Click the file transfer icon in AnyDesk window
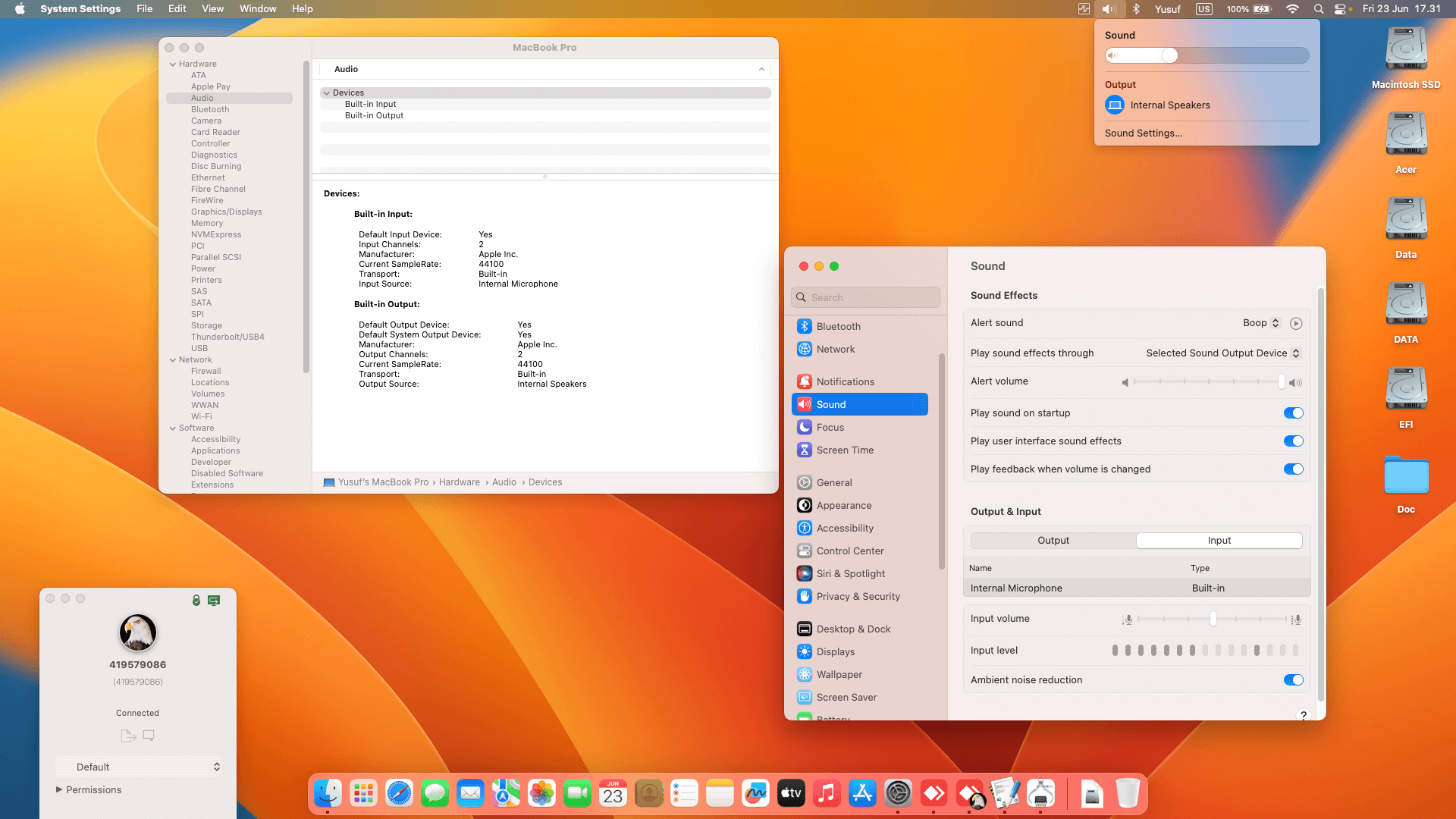This screenshot has height=819, width=1456. pos(128,736)
